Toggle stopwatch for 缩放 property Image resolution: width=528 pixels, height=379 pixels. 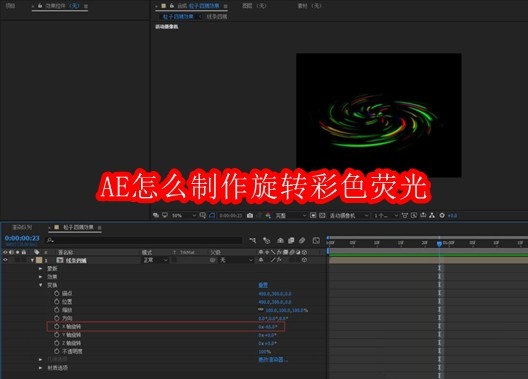[x=57, y=310]
